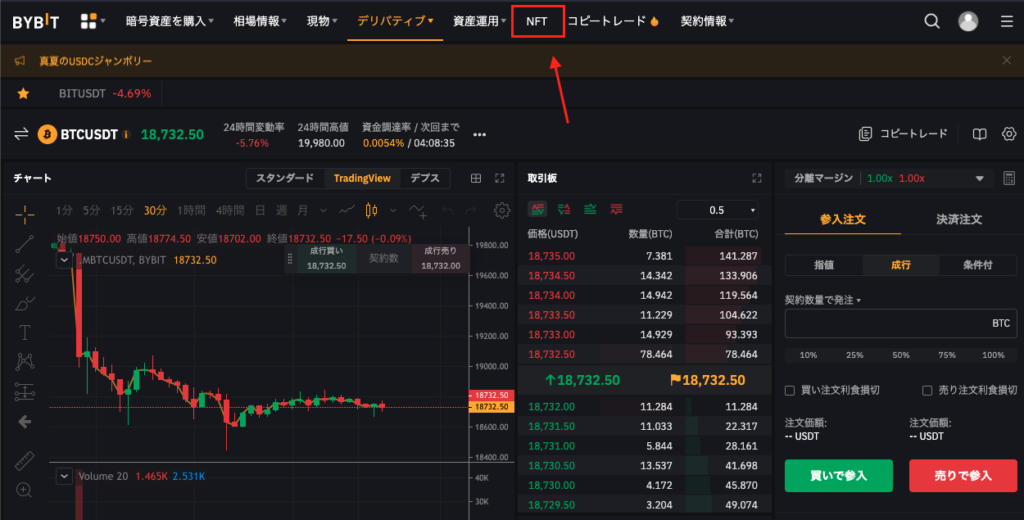Open the 契約情報 menu
Screen dimensions: 1024x520
tap(707, 22)
